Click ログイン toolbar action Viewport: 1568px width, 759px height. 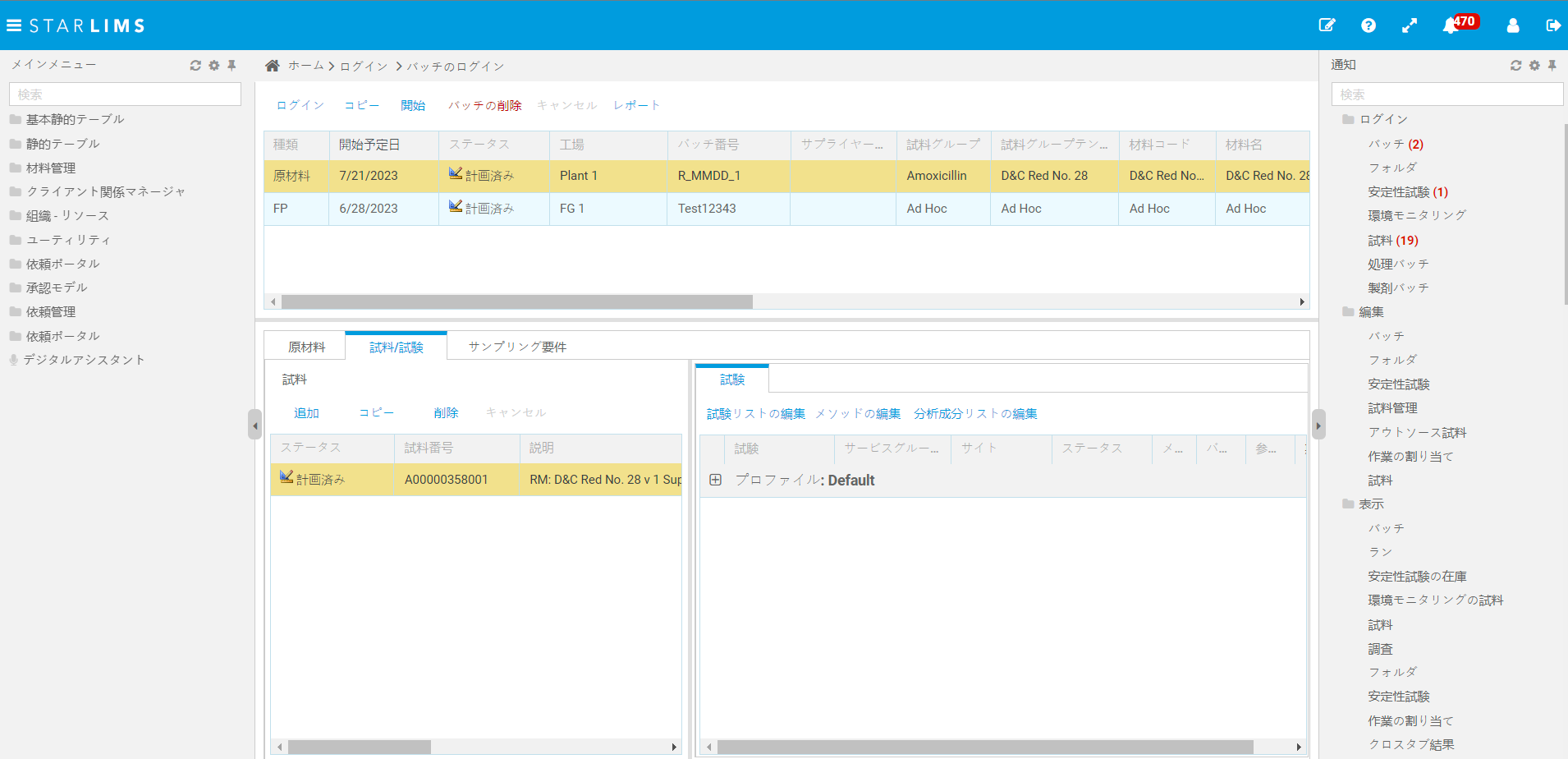[x=300, y=105]
